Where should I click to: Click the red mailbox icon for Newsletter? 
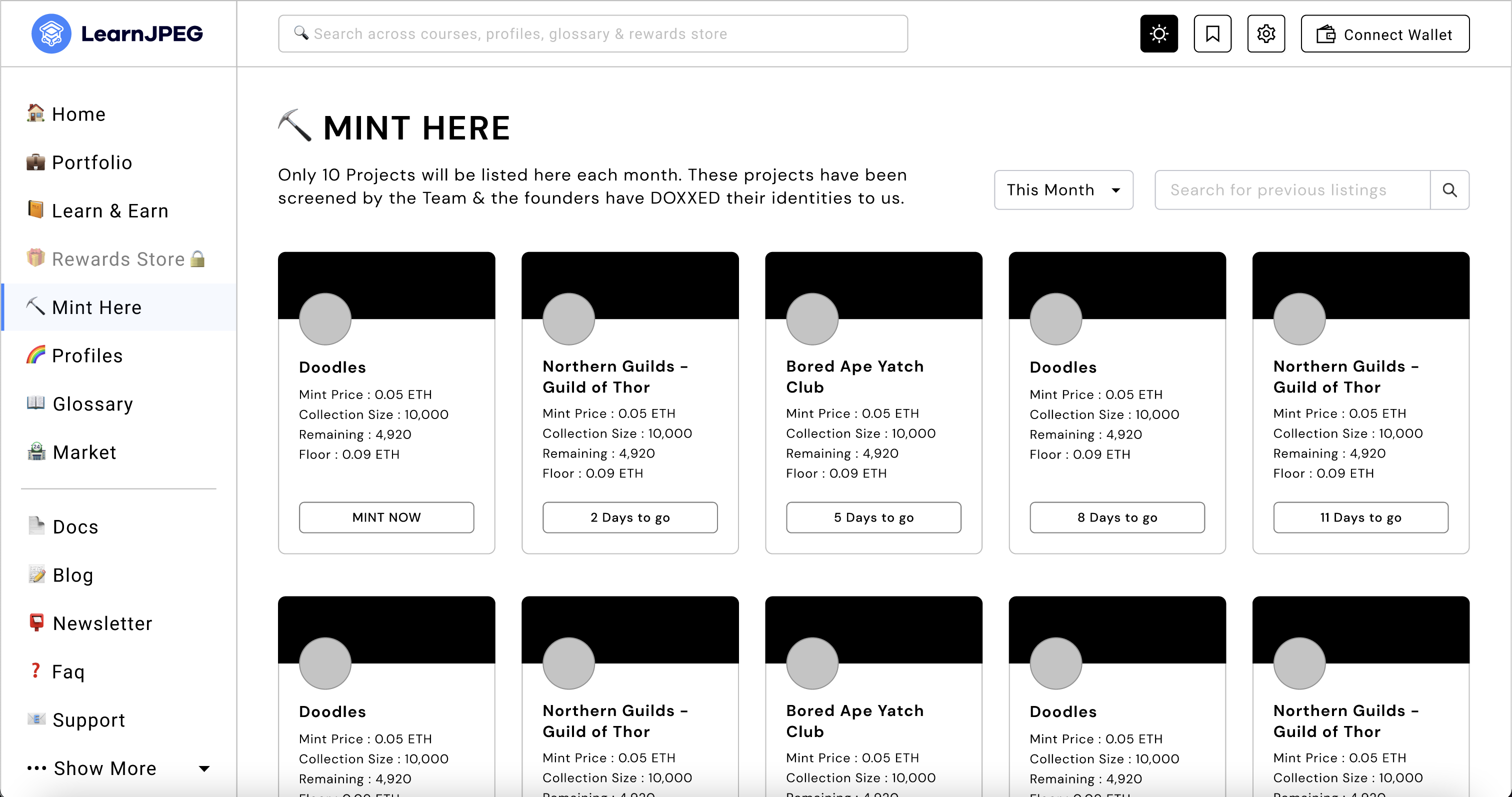click(x=36, y=622)
